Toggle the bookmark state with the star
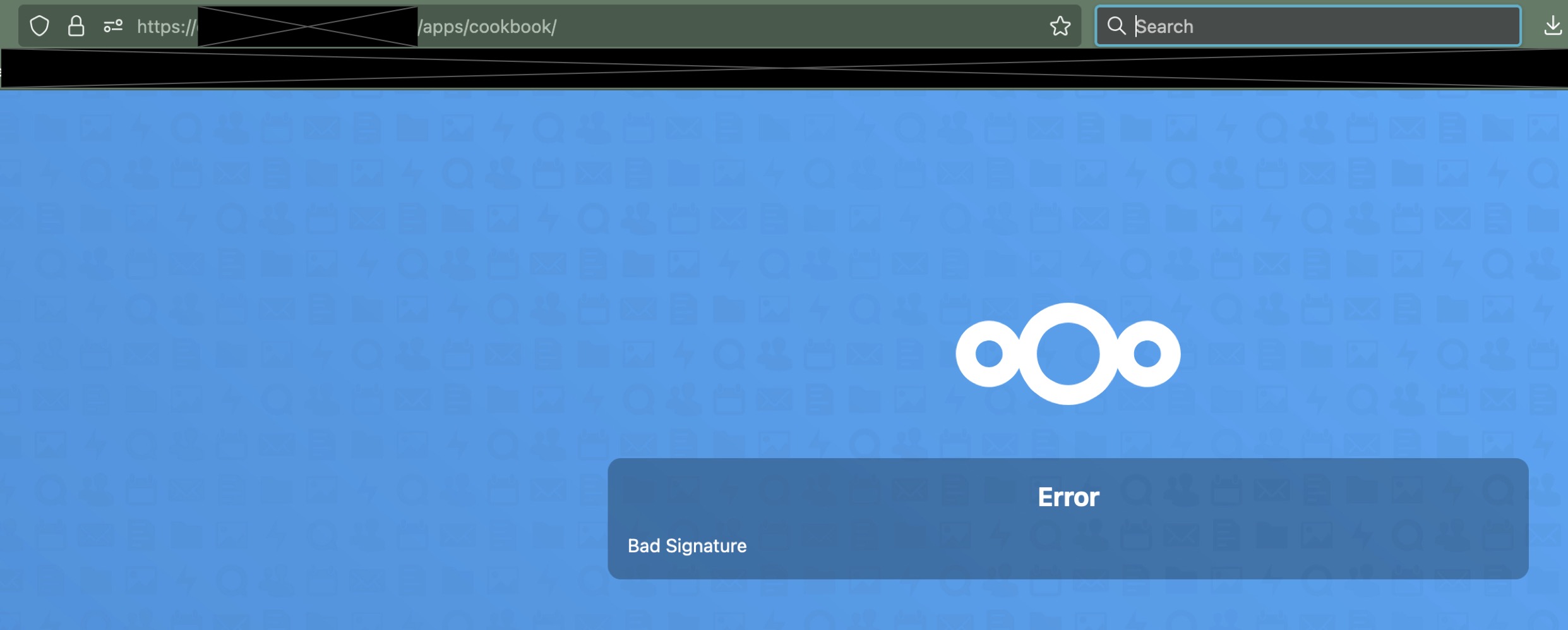The width and height of the screenshot is (1568, 630). click(x=1060, y=26)
